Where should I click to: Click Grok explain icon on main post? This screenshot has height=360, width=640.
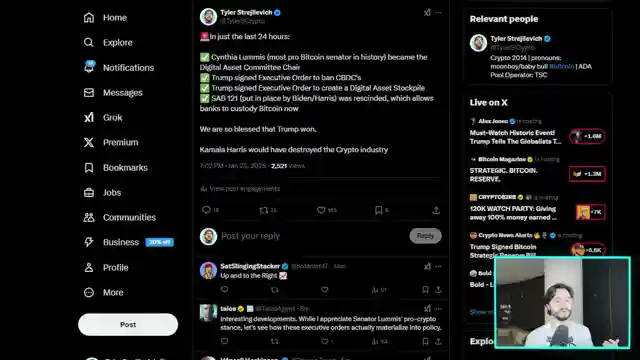click(x=427, y=13)
